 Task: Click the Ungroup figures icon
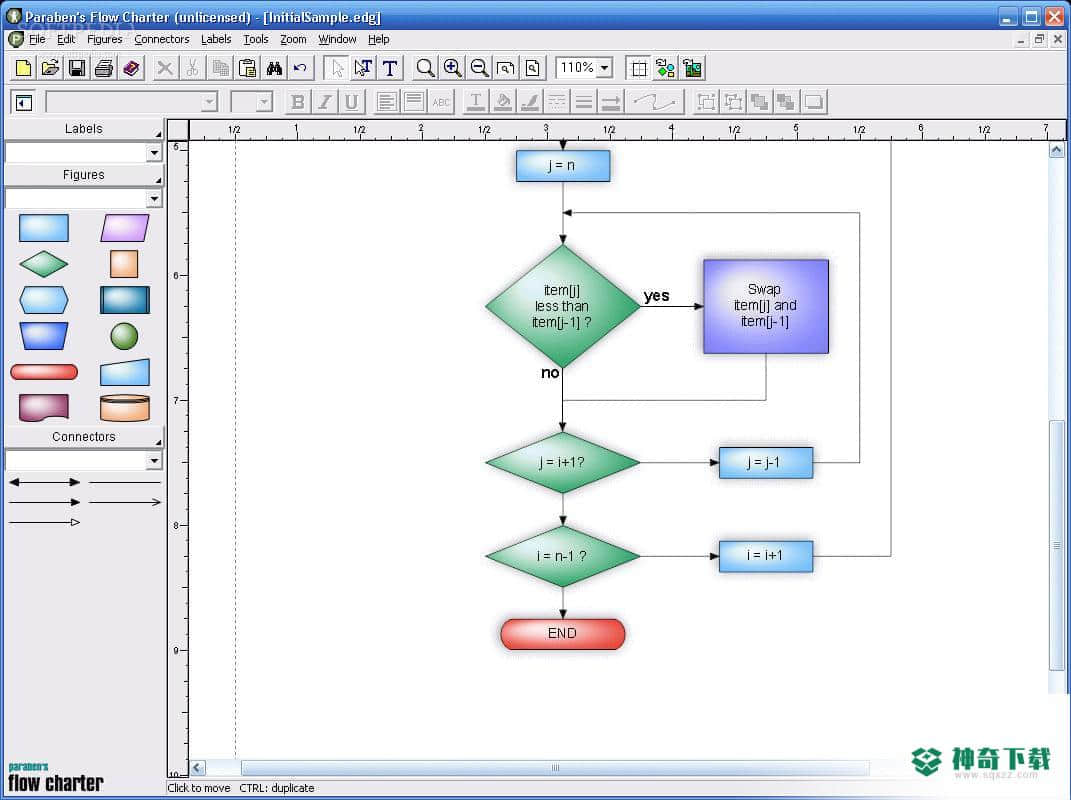(x=733, y=102)
